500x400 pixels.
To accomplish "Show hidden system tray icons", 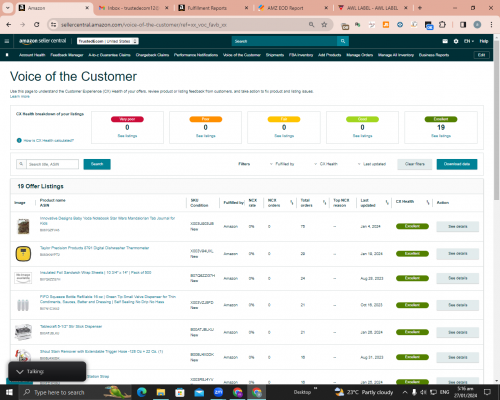I will click(405, 392).
